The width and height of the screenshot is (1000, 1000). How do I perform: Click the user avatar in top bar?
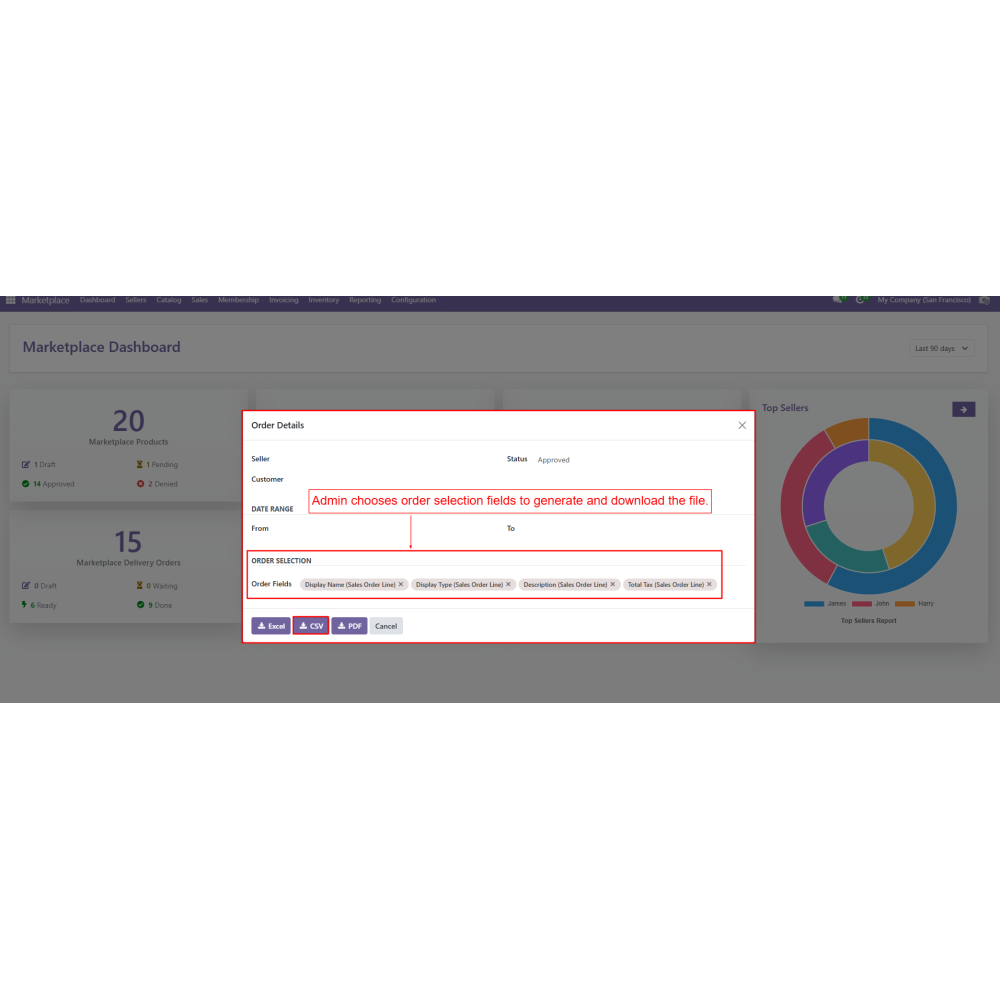pos(984,300)
